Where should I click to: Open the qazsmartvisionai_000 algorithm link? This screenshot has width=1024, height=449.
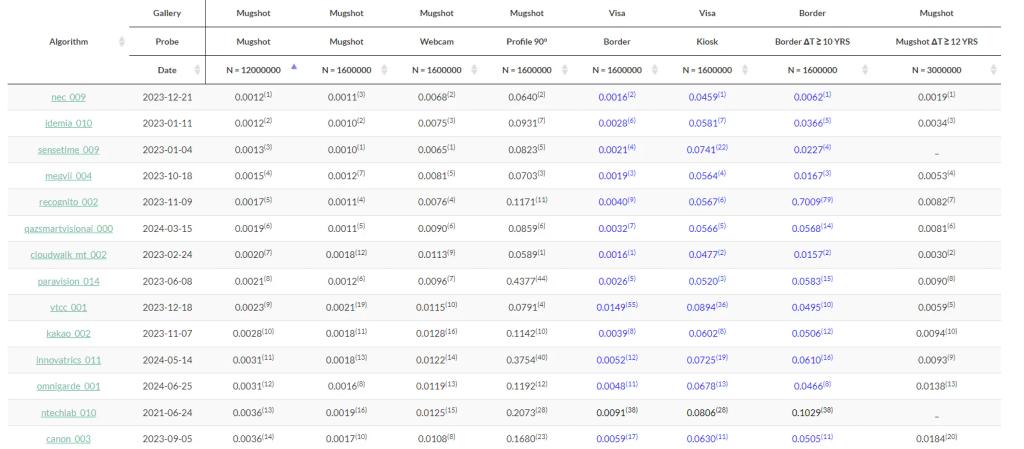pyautogui.click(x=69, y=228)
